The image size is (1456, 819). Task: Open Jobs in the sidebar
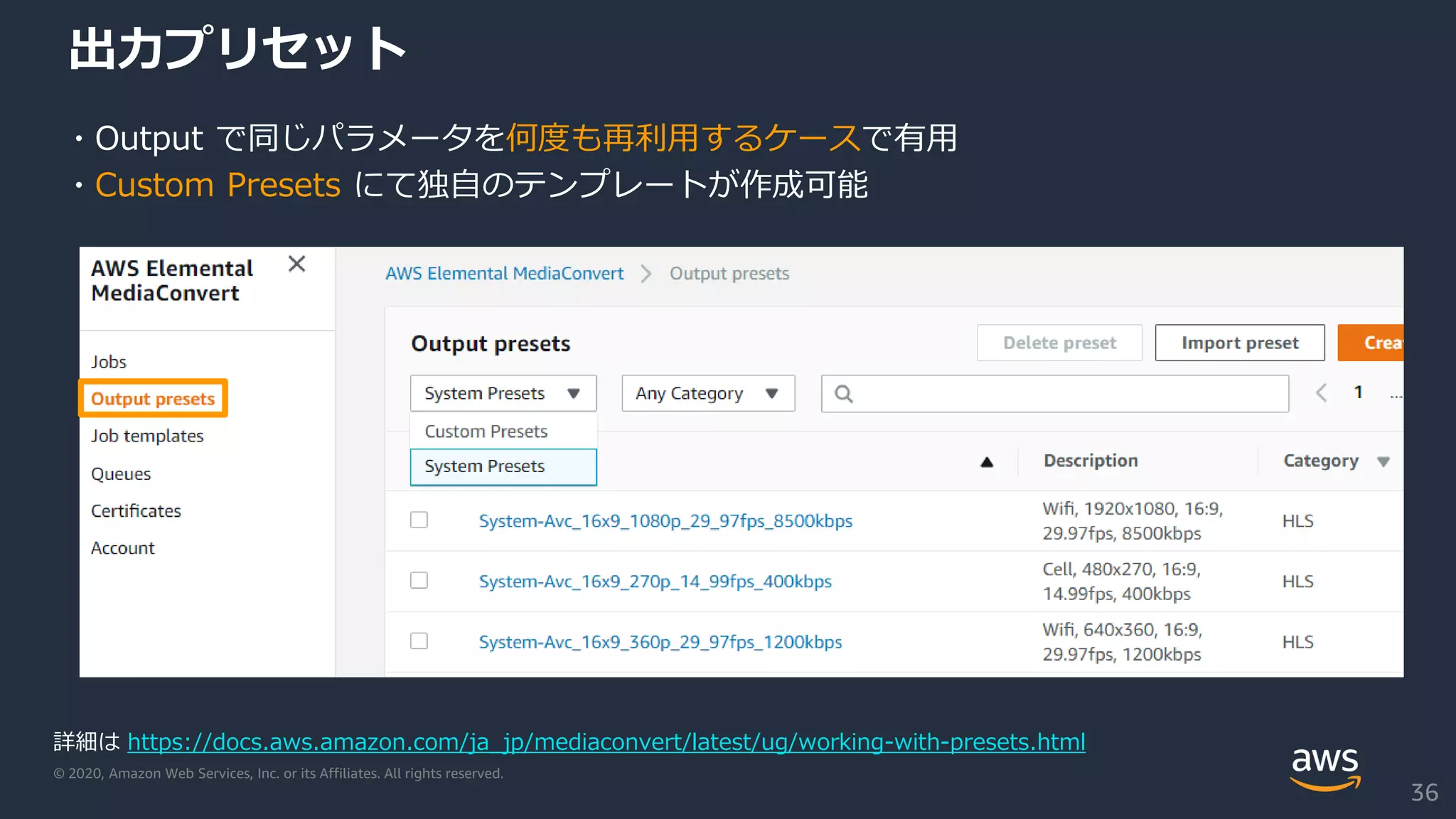click(109, 362)
